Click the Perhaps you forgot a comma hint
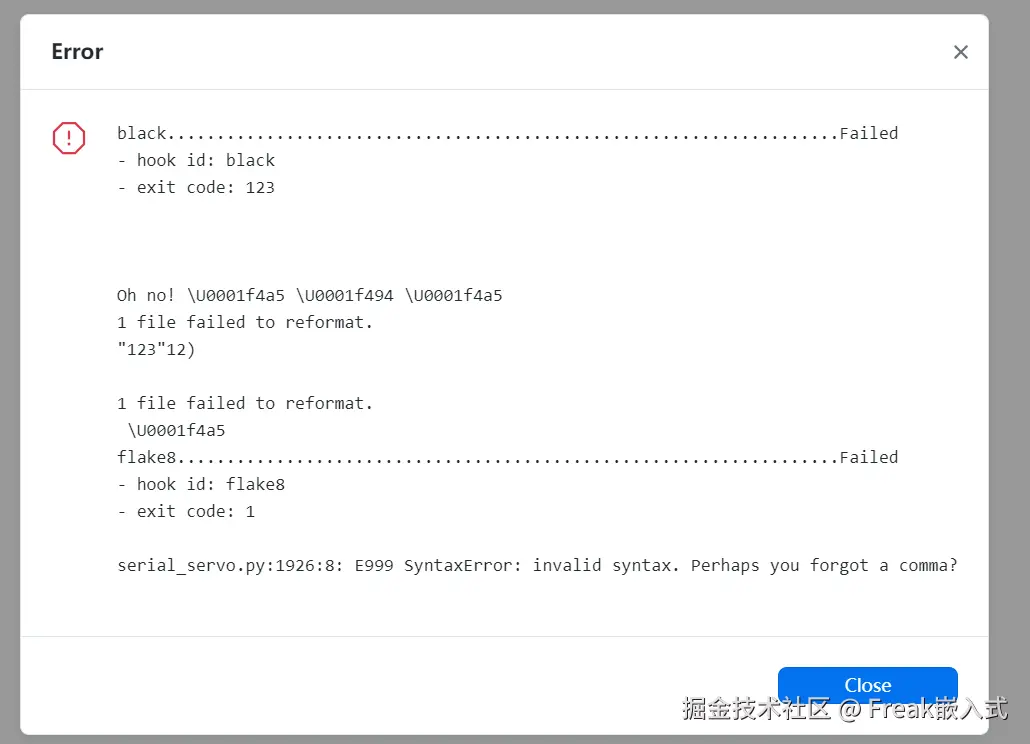The width and height of the screenshot is (1030, 744). point(824,565)
